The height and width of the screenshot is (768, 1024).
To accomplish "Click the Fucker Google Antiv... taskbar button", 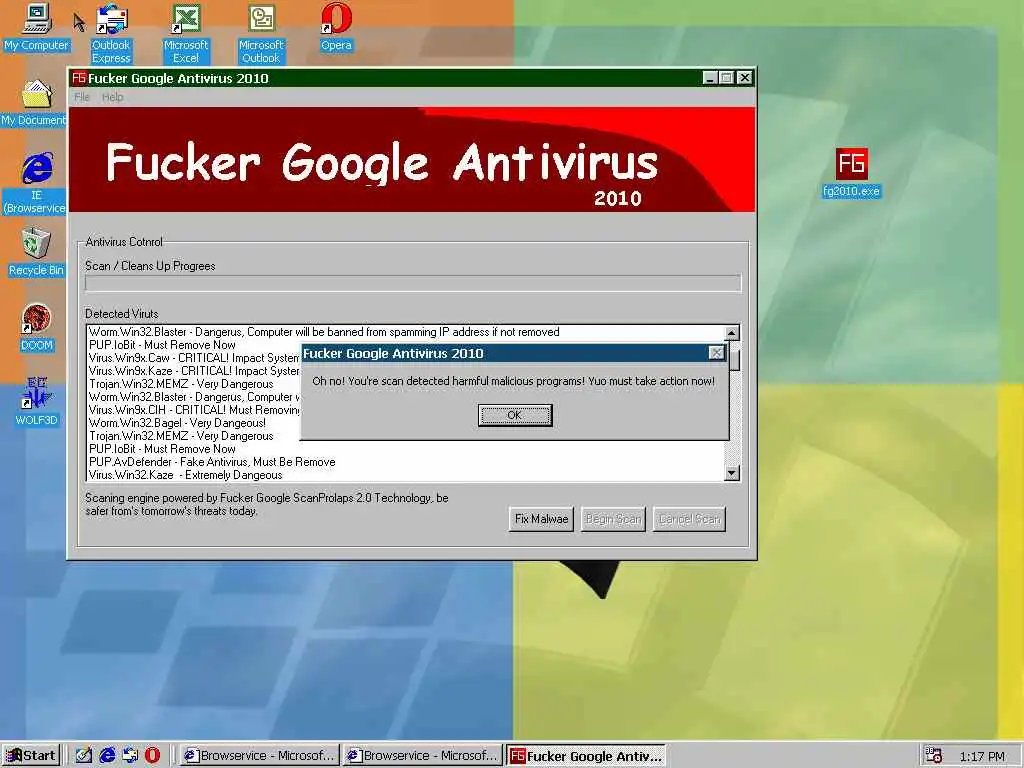I will click(x=586, y=756).
